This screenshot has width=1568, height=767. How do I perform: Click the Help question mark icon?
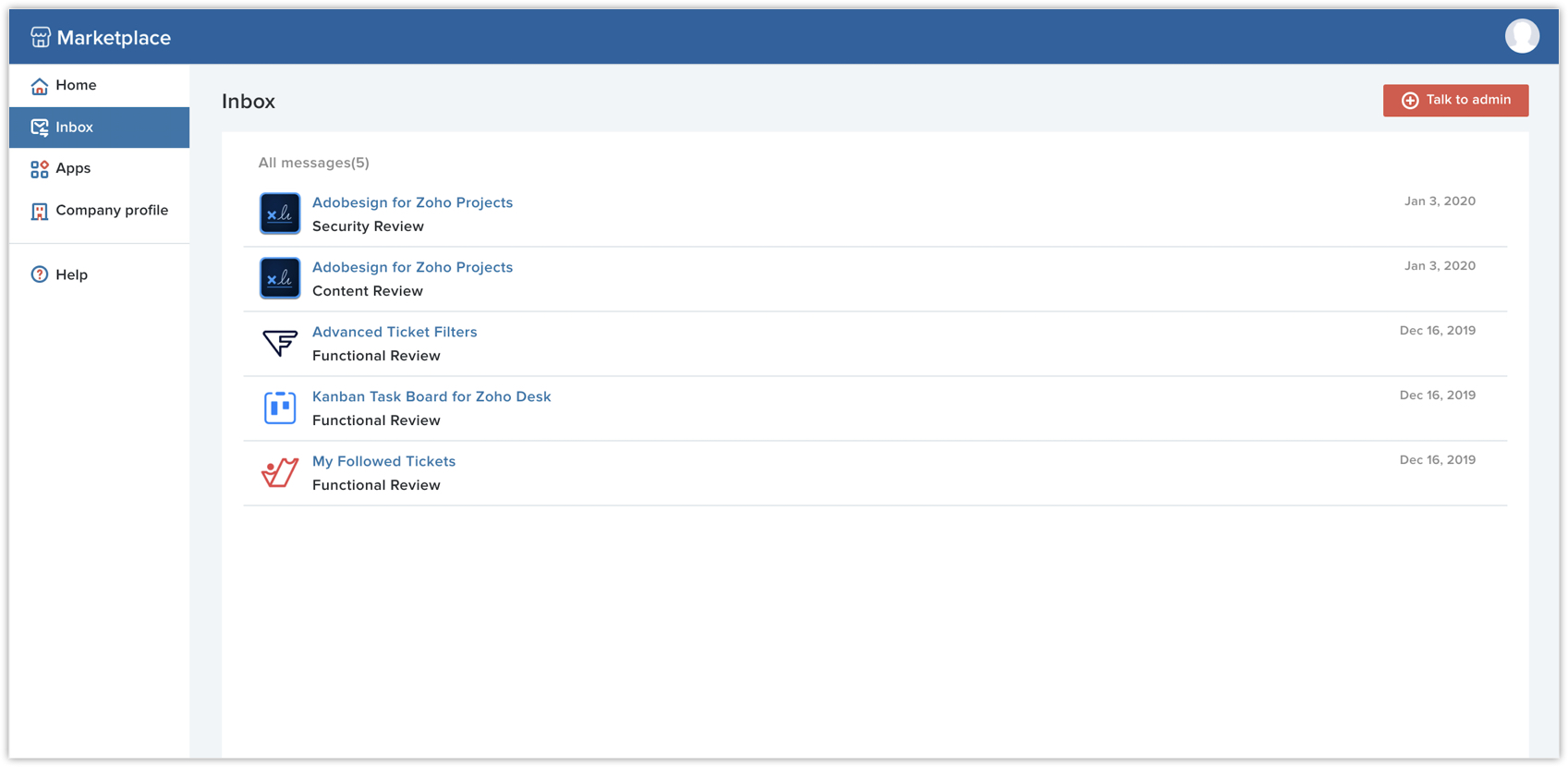point(39,274)
